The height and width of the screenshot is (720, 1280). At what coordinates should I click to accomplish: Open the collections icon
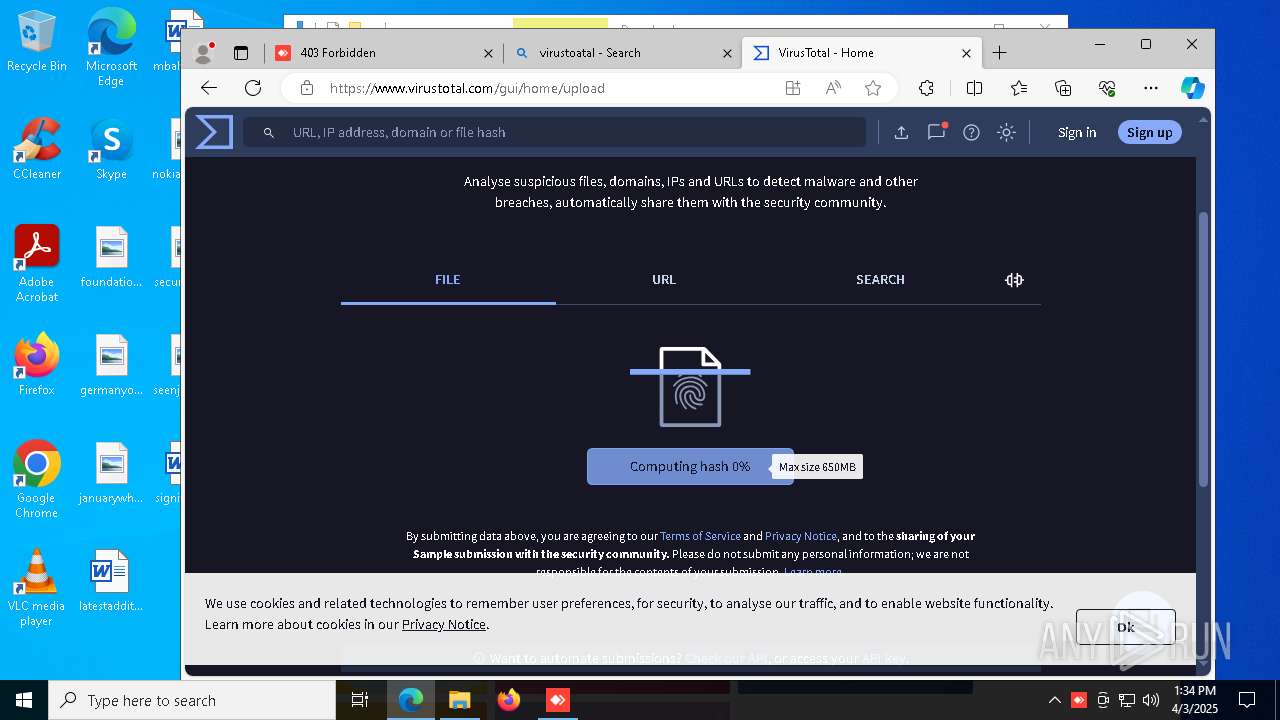1063,88
